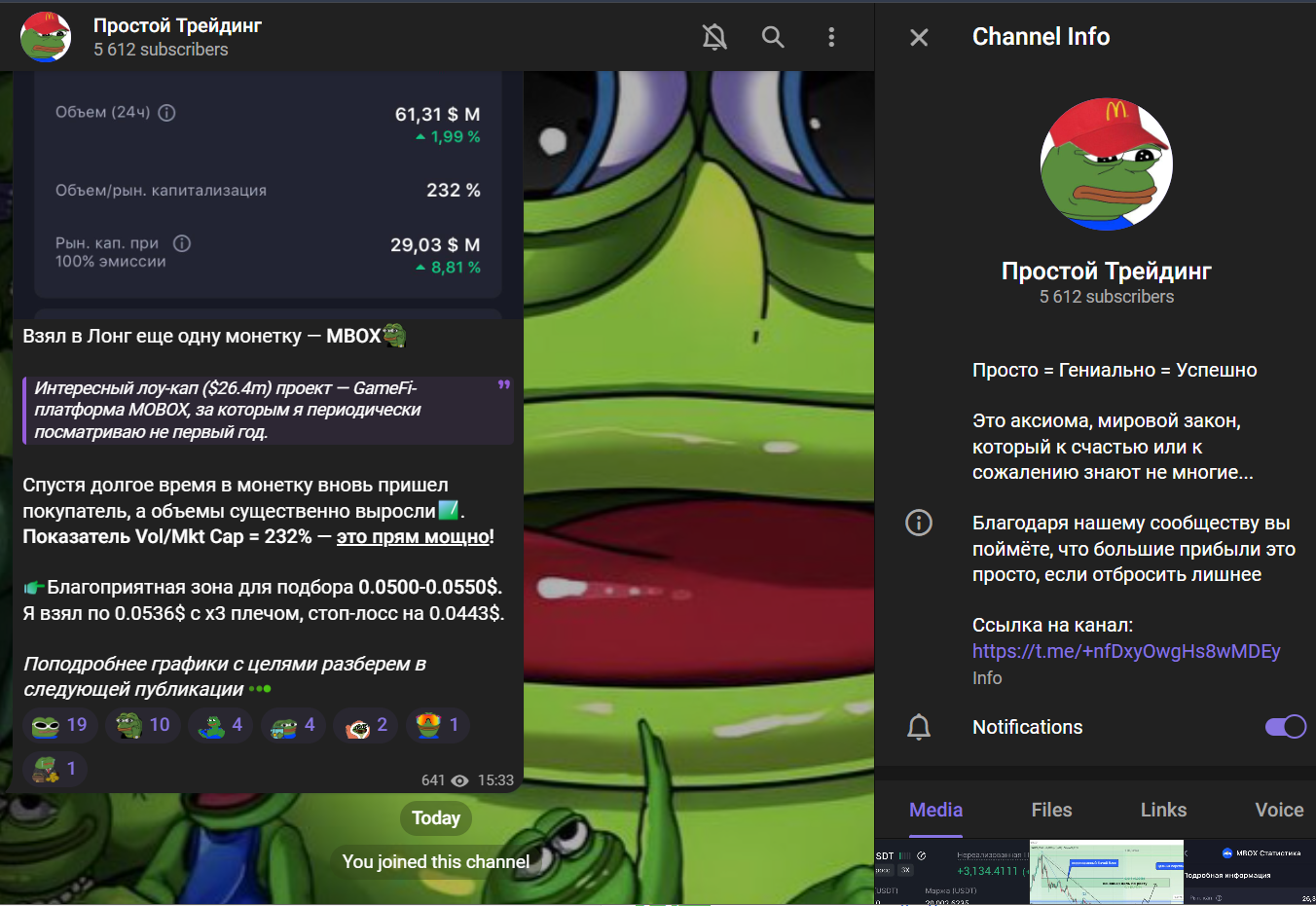Click the "Notifications" label
The image size is (1316, 906).
point(1027,727)
